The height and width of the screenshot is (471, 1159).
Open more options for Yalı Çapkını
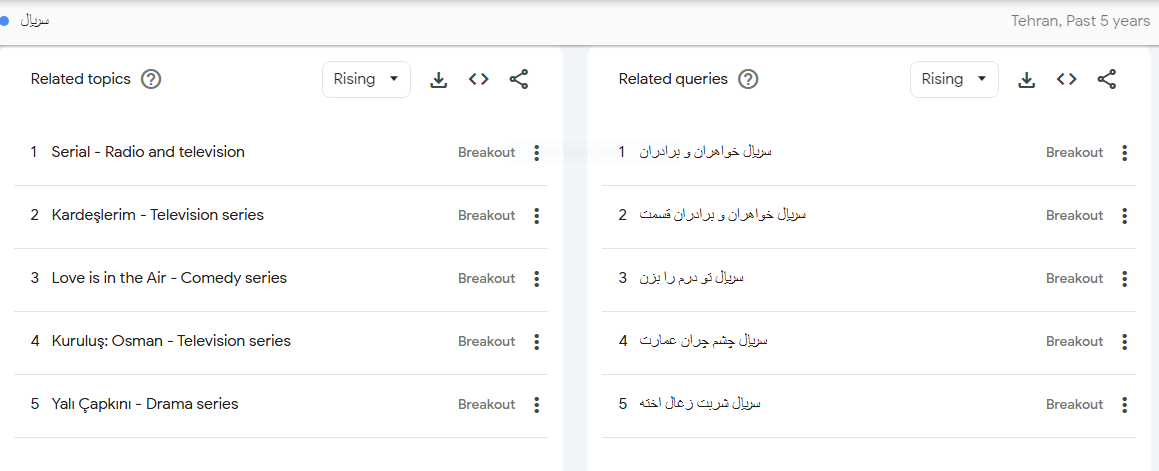(537, 404)
